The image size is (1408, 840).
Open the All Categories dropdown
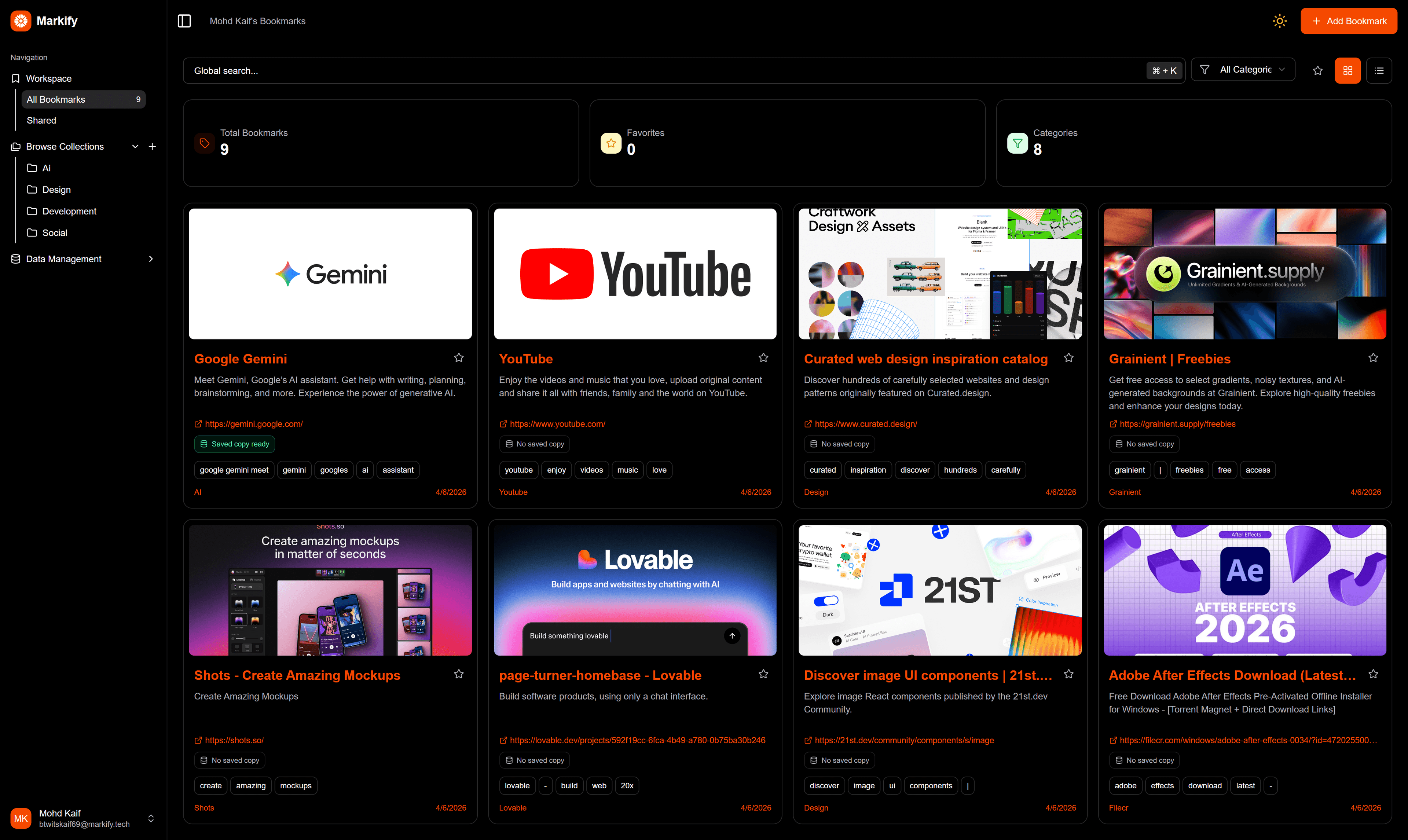1243,69
